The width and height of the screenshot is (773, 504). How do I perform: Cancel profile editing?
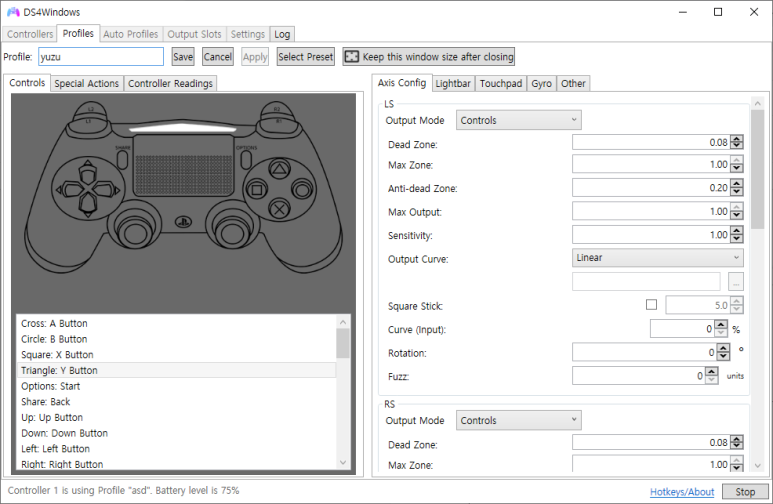tap(218, 57)
